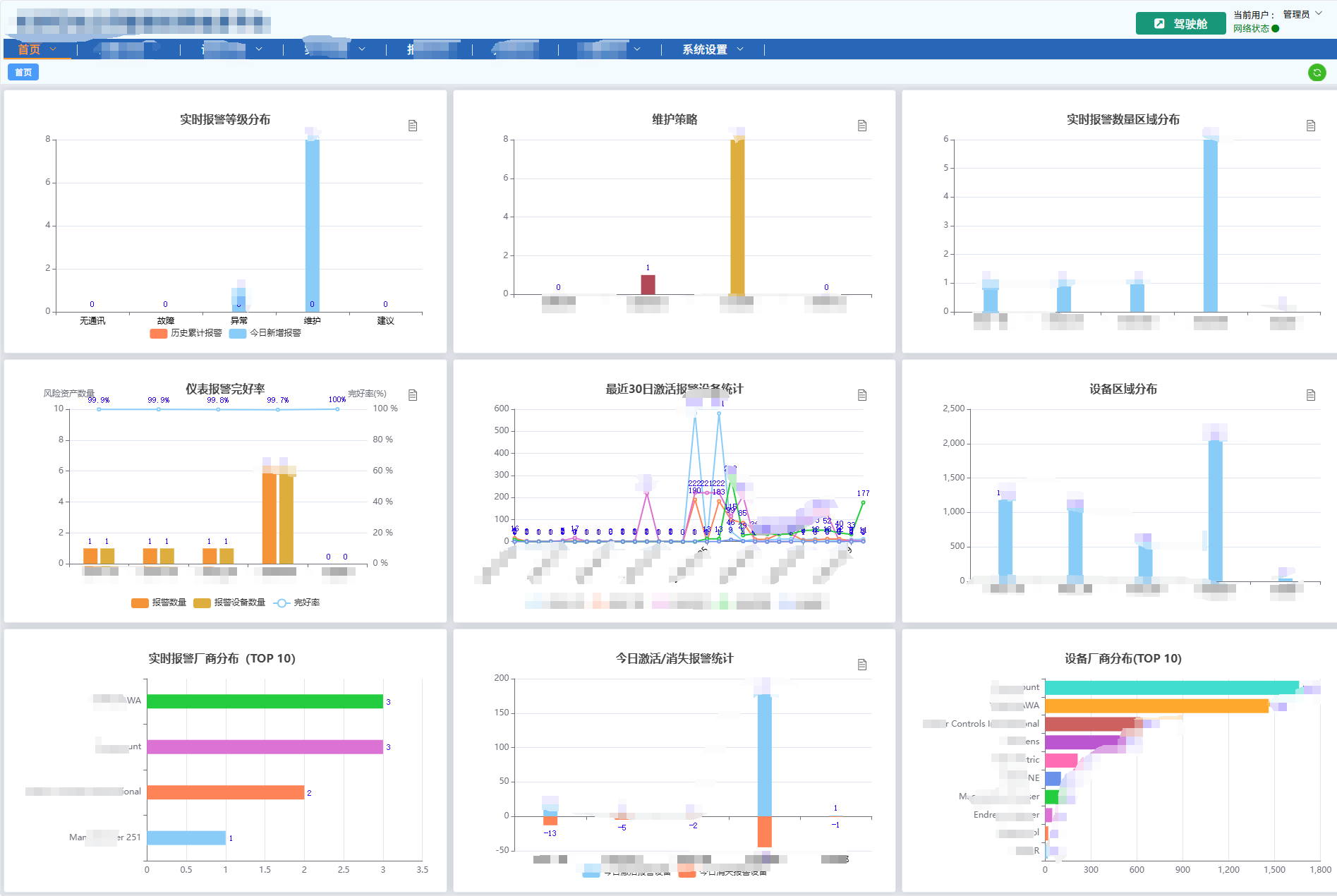
Task: Switch to the 首页 page tab tag
Action: [23, 73]
